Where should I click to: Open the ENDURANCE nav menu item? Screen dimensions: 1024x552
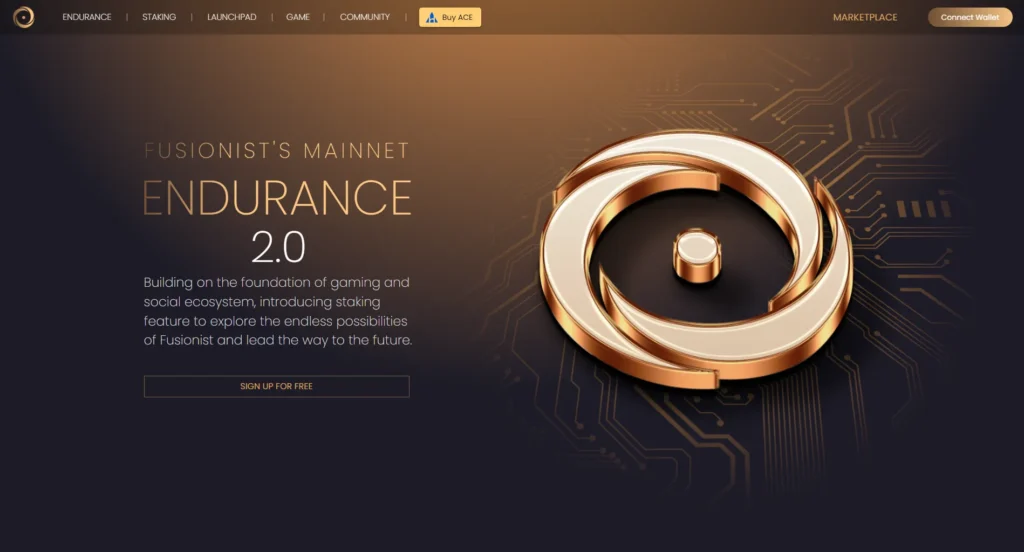[87, 17]
